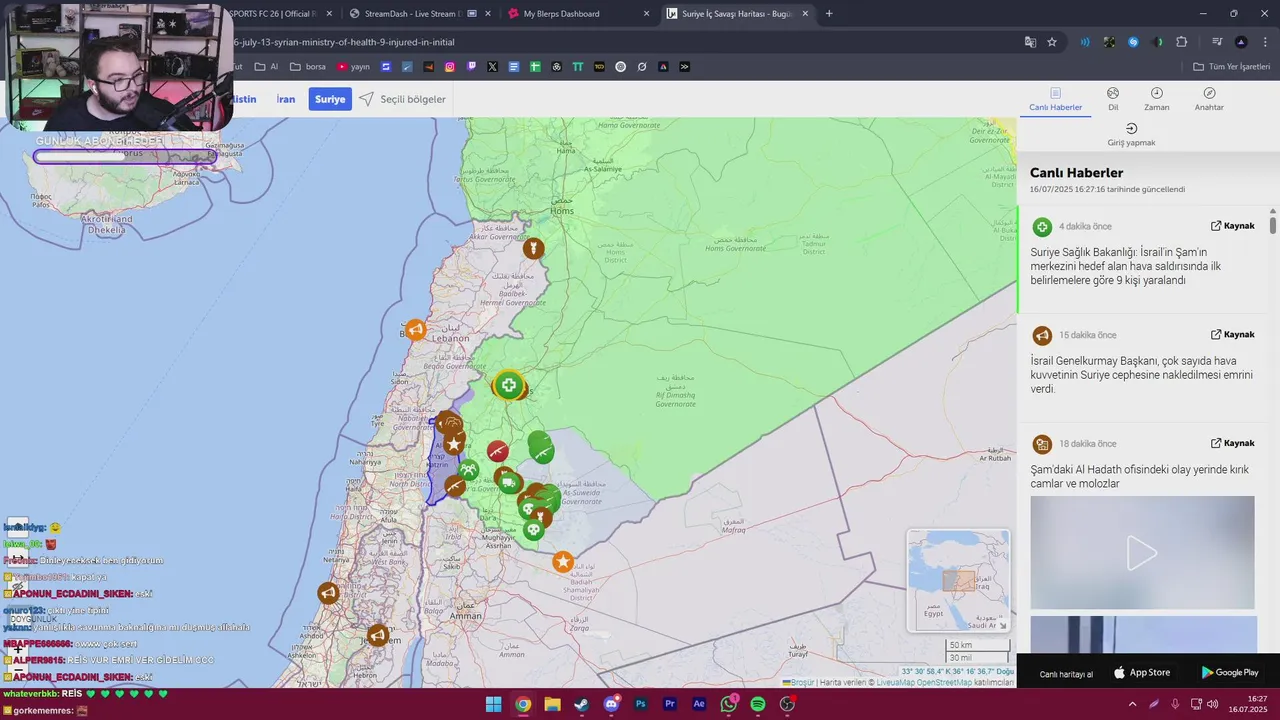
Task: Open WhatsApp from the taskbar
Action: point(729,704)
